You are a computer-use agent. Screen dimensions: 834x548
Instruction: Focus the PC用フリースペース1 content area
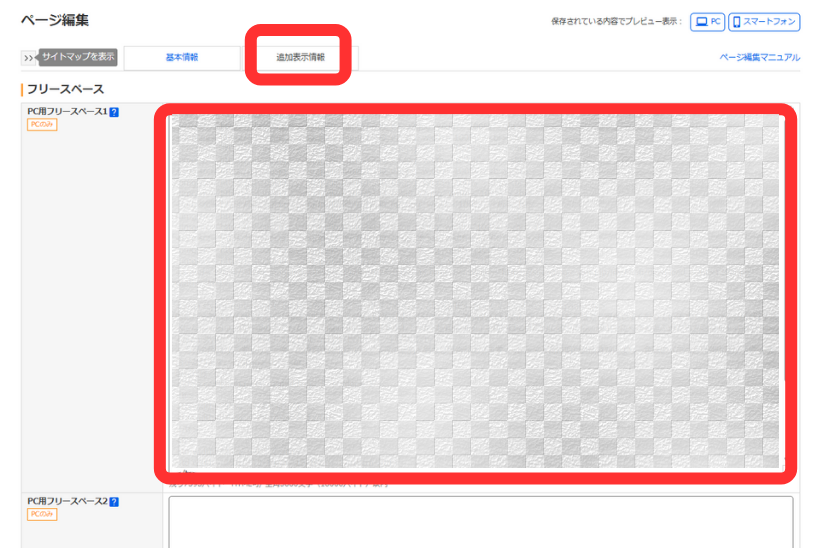point(475,290)
